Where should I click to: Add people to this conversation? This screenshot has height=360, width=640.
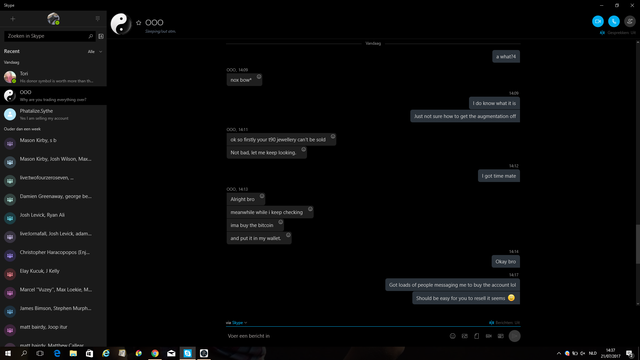[630, 21]
